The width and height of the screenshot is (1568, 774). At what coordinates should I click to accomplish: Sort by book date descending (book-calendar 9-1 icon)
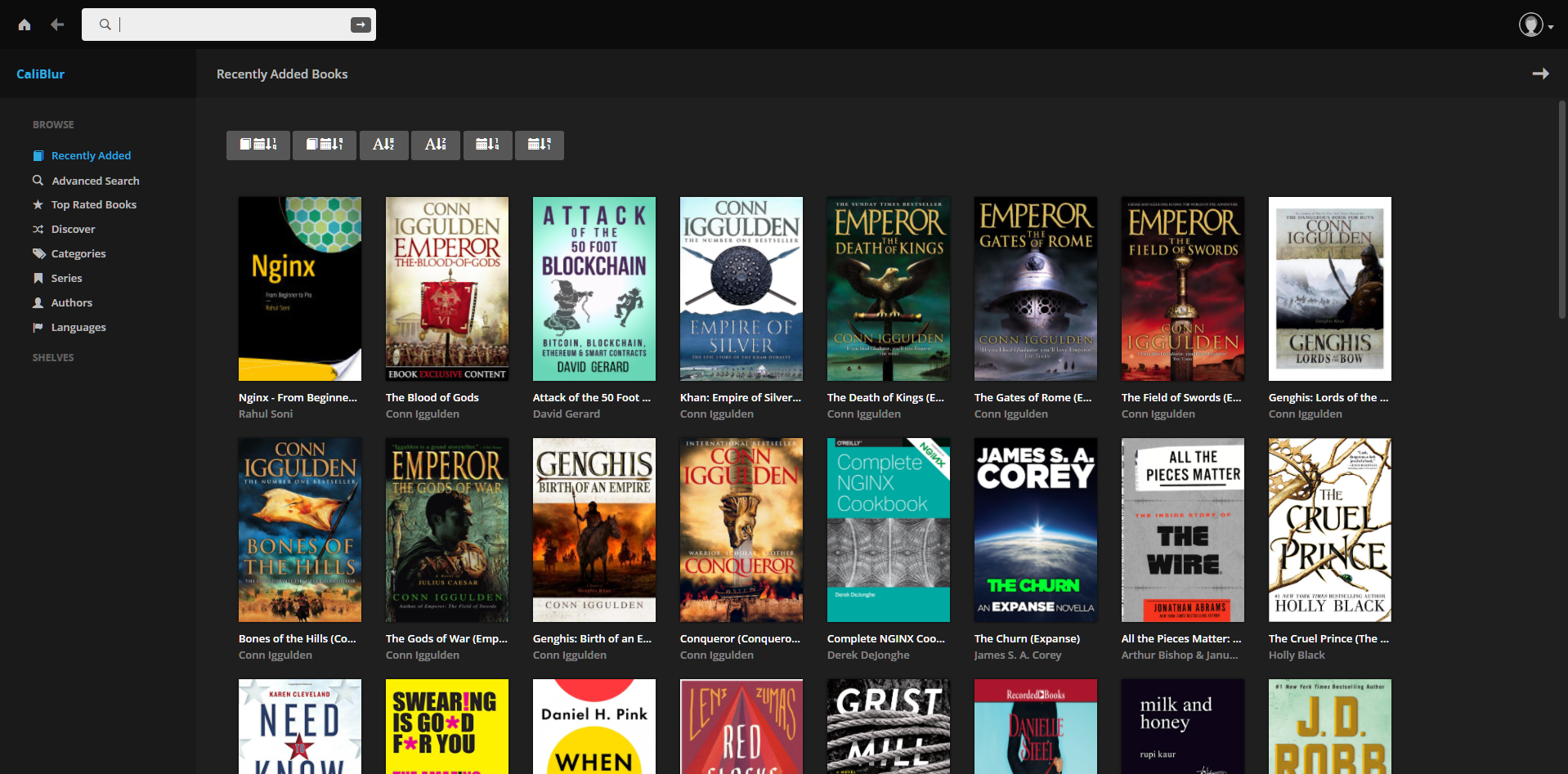(x=325, y=145)
